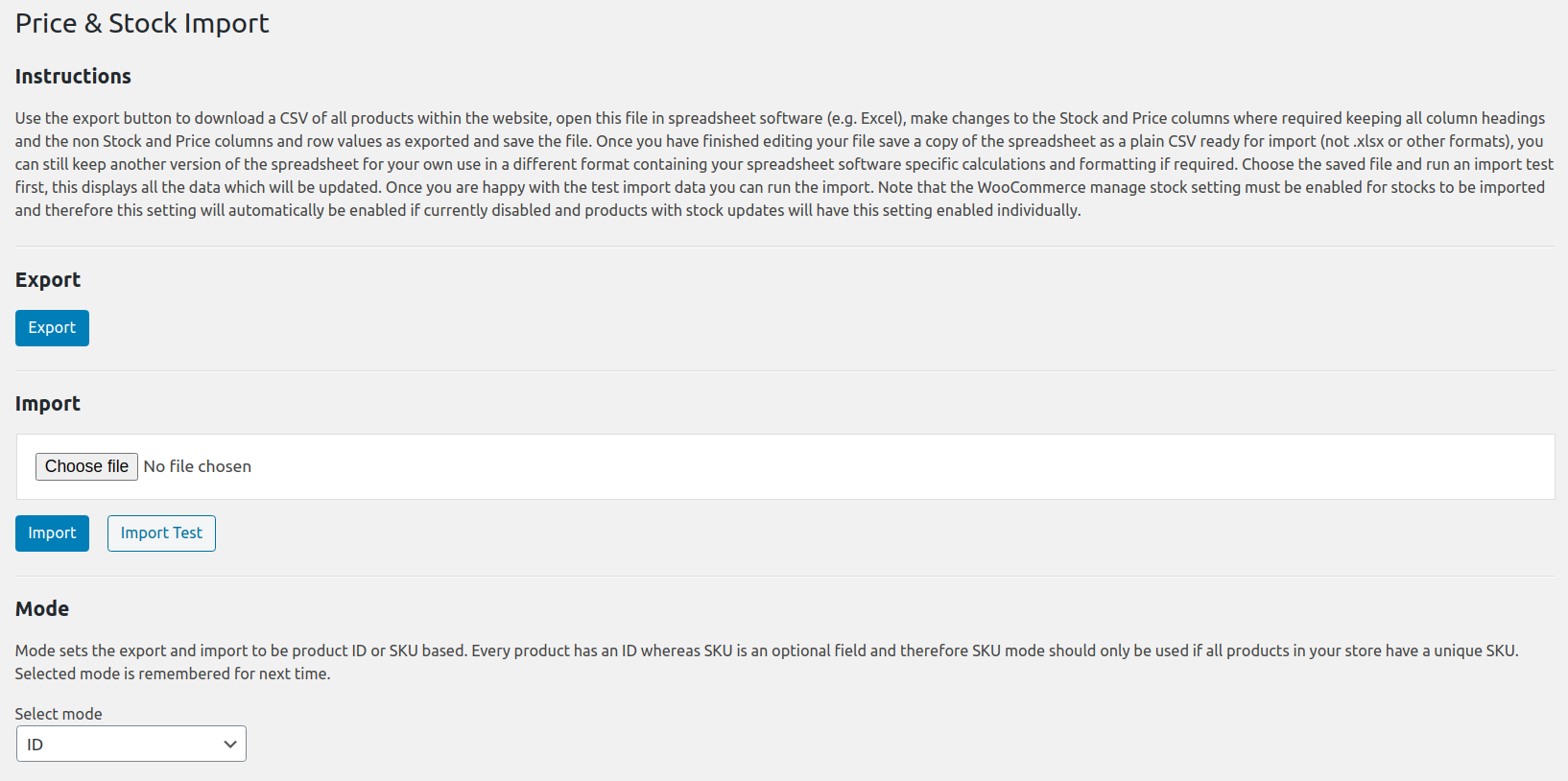Run the import with the Import button
1568x781 pixels.
[52, 533]
